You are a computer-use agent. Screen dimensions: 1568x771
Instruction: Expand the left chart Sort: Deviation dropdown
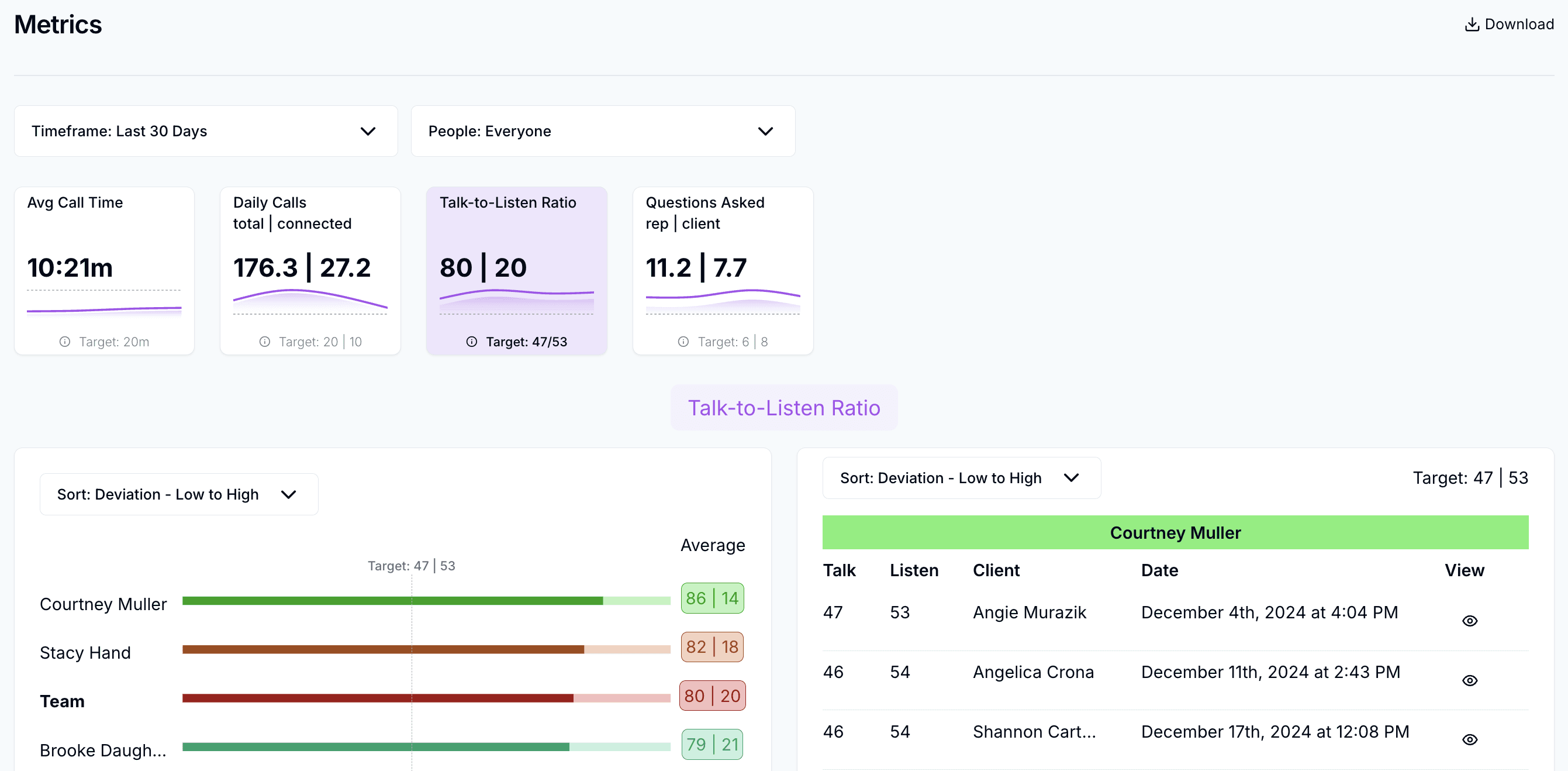178,494
